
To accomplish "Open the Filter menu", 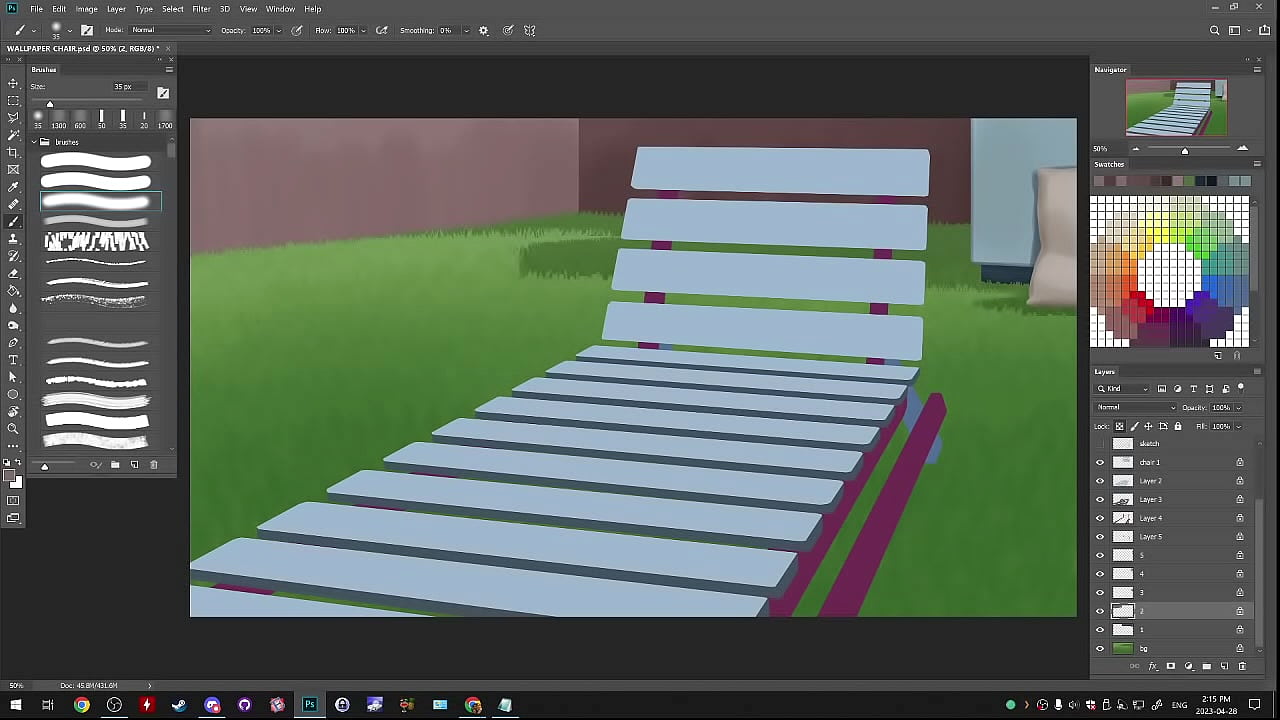I will 201,9.
